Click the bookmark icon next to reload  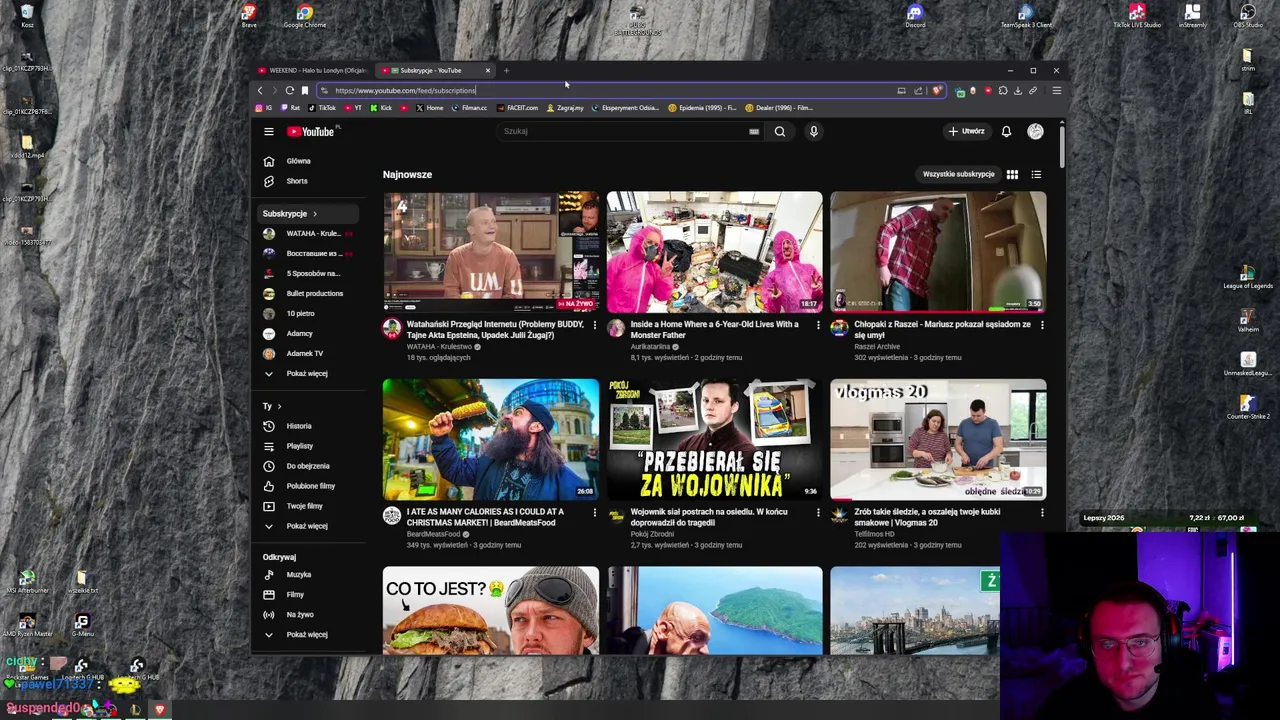tap(305, 90)
